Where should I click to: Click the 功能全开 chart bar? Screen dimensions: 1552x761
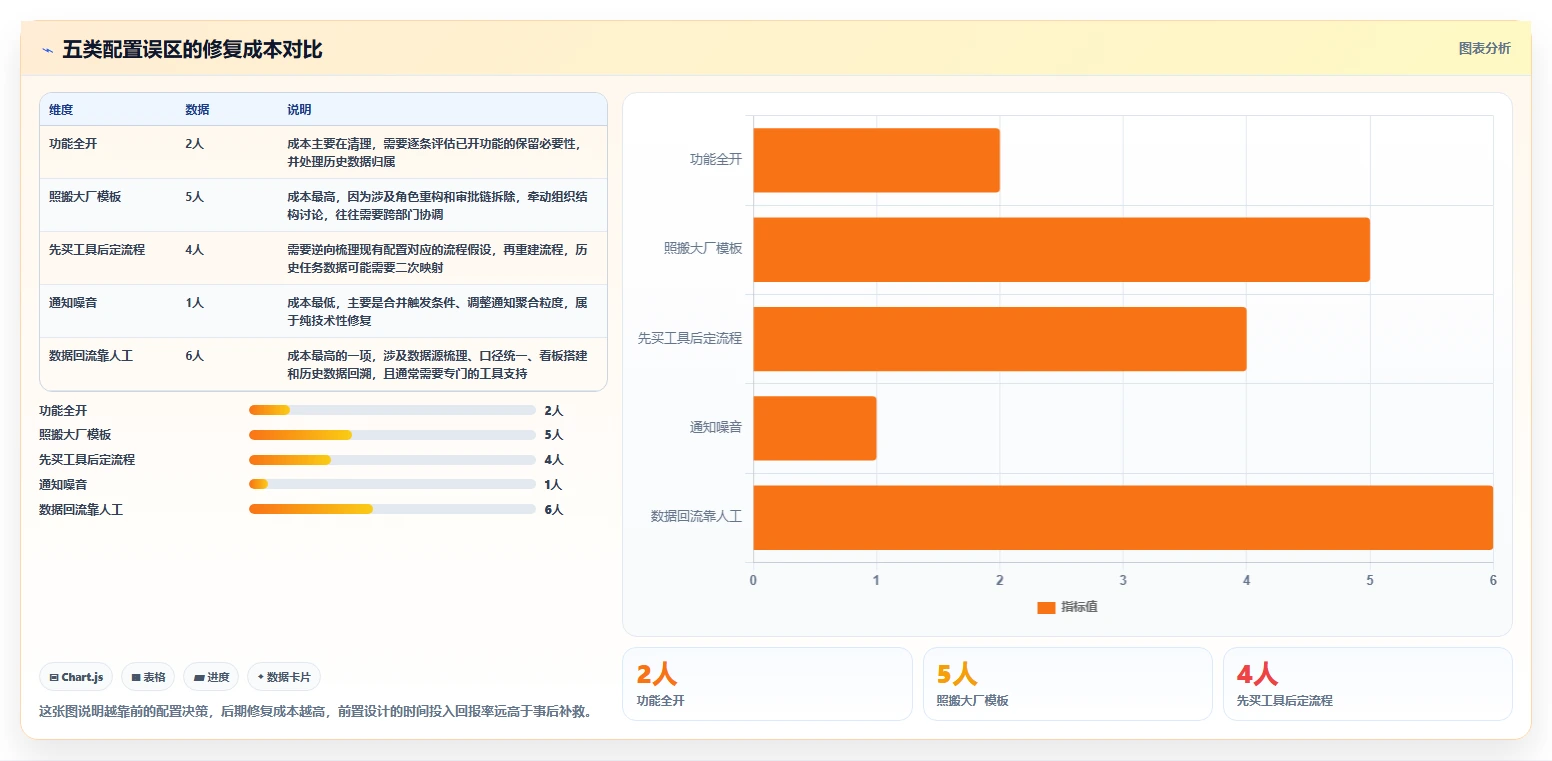pyautogui.click(x=876, y=160)
